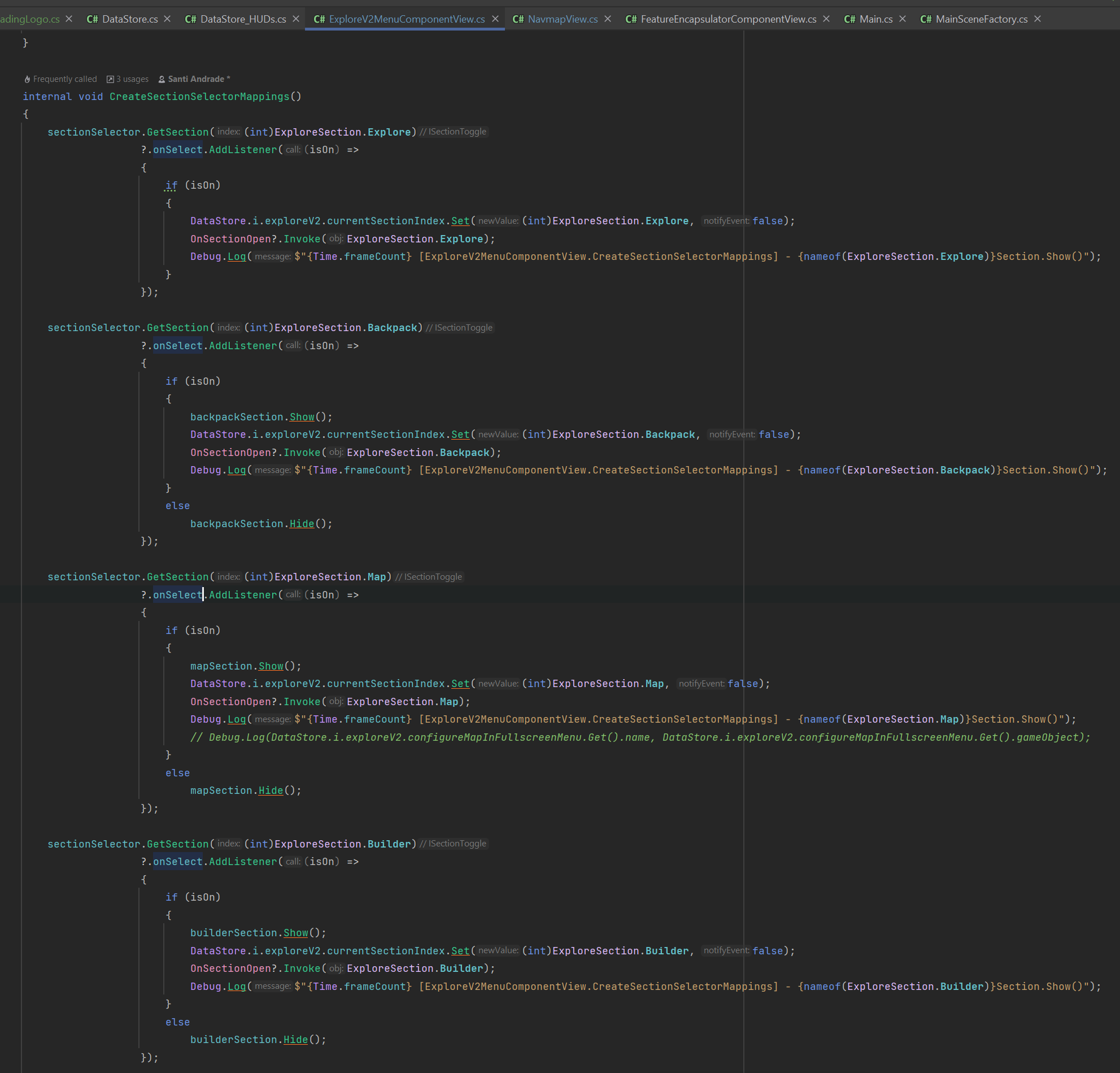Close the Main.cs tab

click(903, 19)
